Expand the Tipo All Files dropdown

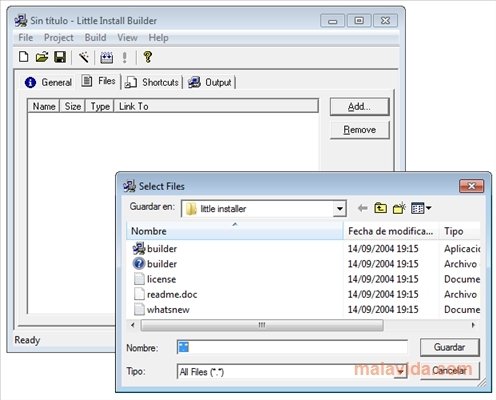pos(401,371)
